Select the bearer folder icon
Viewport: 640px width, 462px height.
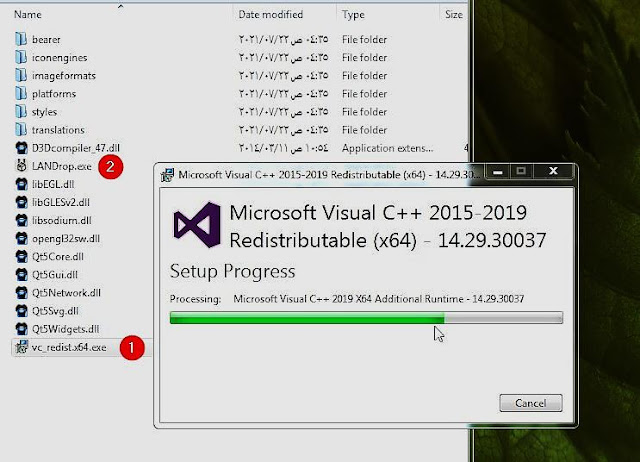click(x=21, y=39)
